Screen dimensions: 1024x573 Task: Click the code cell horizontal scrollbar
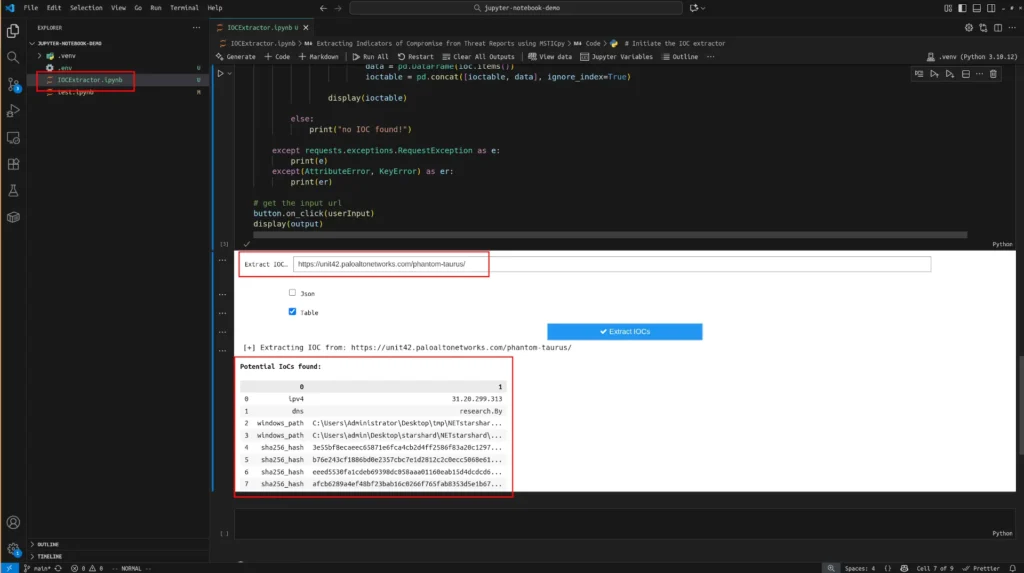610,235
